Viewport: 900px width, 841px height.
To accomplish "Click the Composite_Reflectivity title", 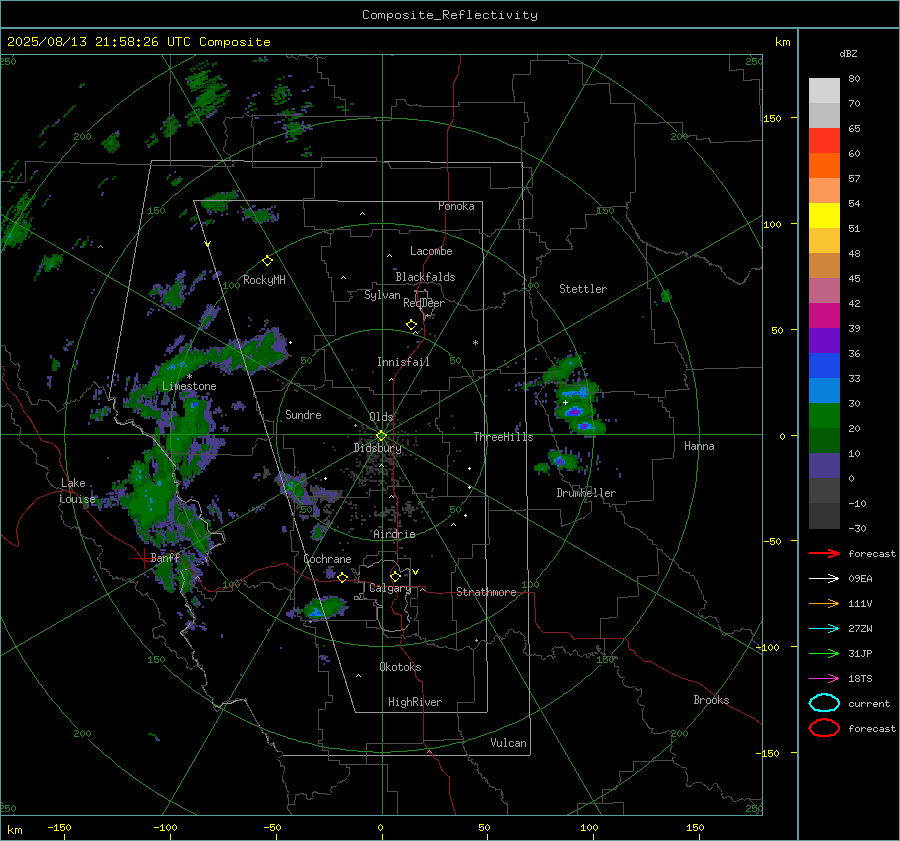I will click(x=449, y=15).
